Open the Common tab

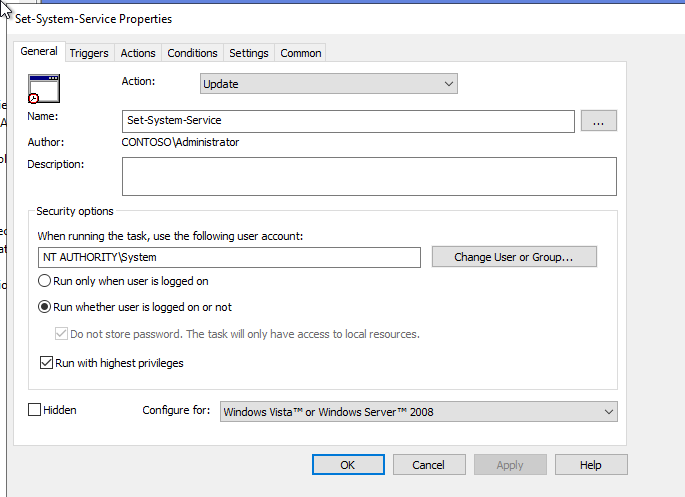[x=301, y=53]
